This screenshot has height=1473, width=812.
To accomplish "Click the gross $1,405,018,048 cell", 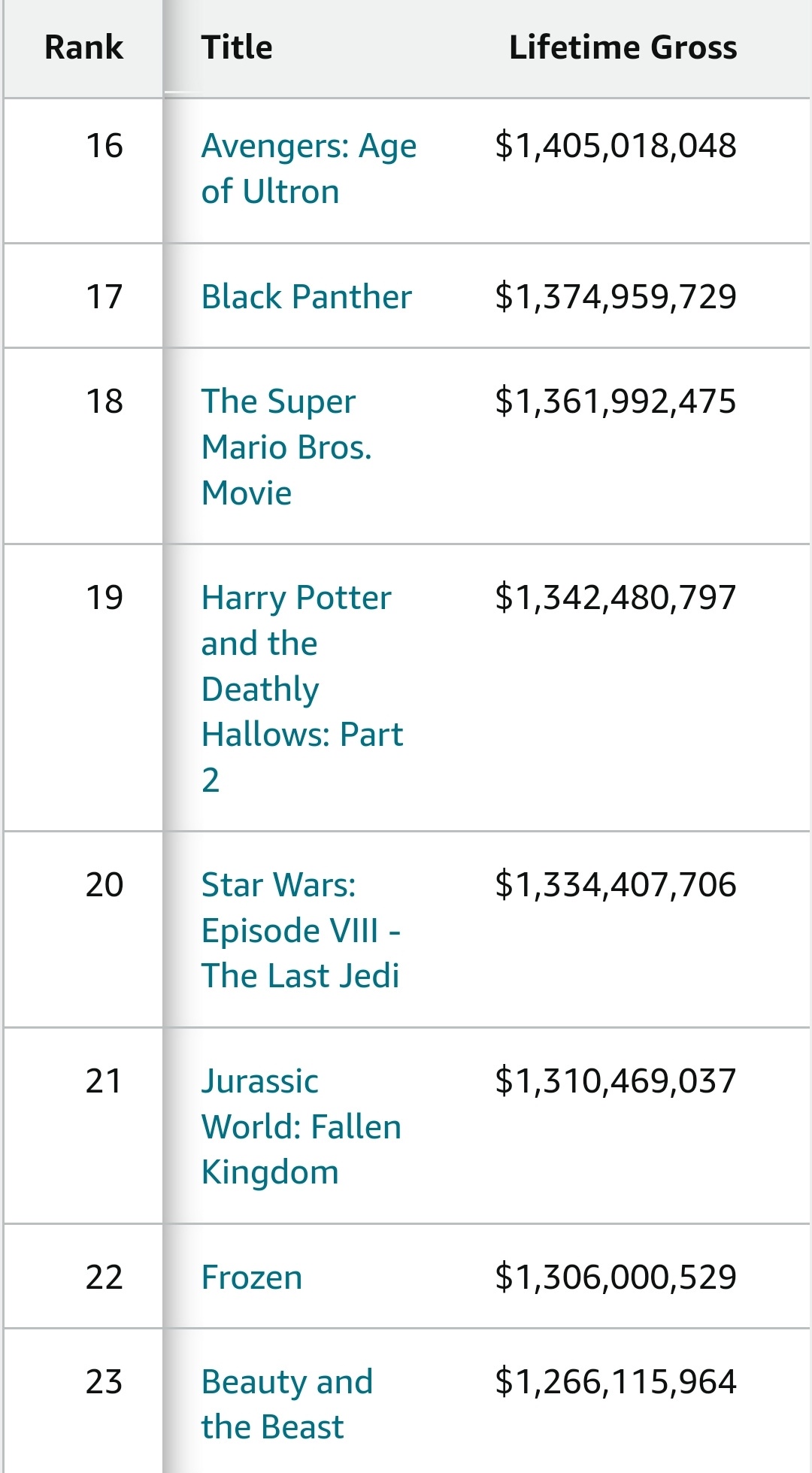I will click(x=615, y=146).
